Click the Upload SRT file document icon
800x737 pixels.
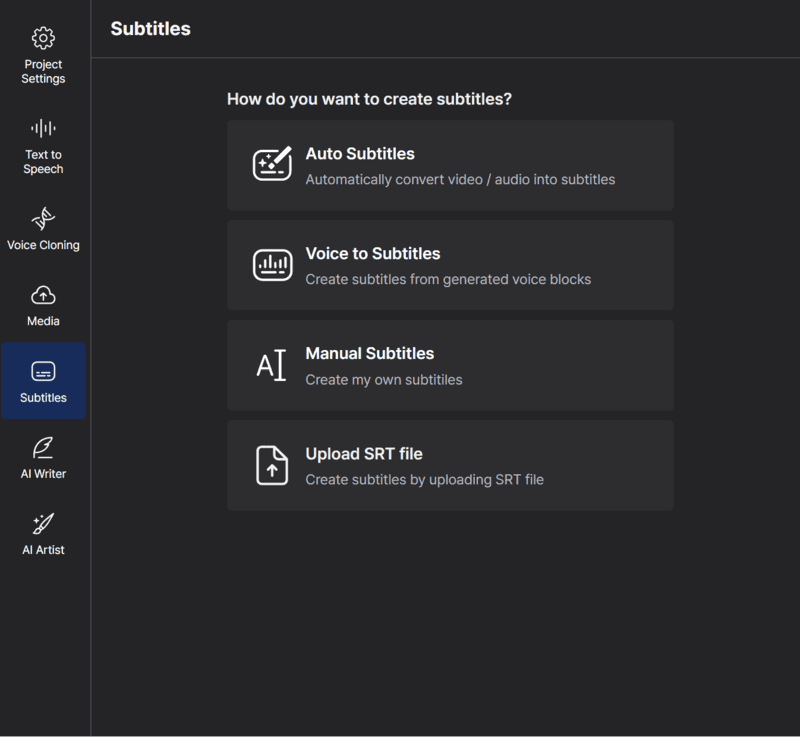[x=272, y=465]
